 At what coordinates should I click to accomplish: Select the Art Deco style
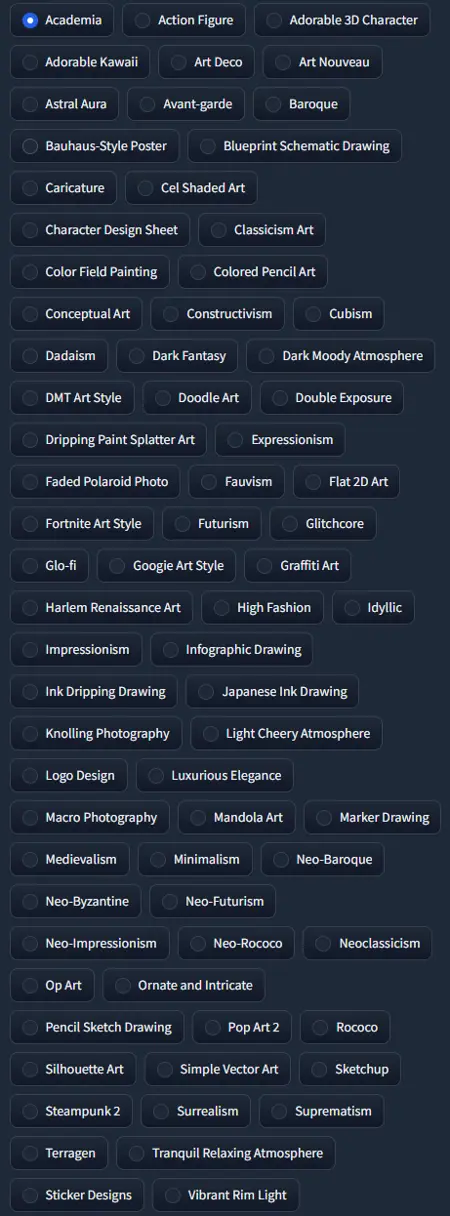(207, 62)
